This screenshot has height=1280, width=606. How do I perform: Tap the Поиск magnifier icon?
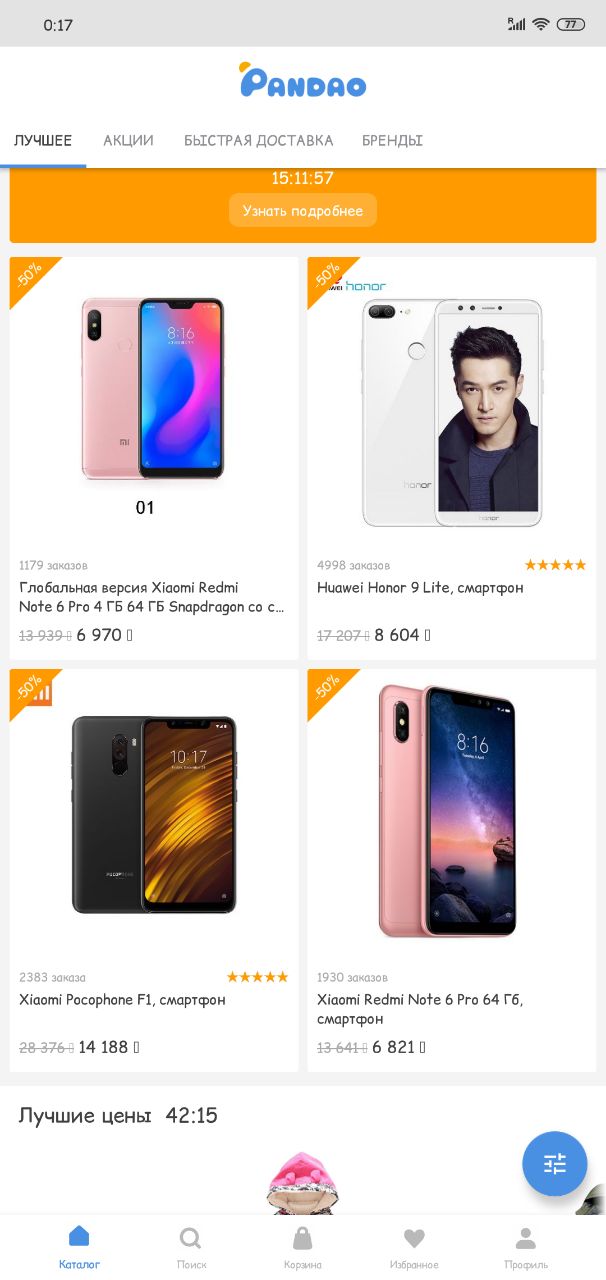190,1238
